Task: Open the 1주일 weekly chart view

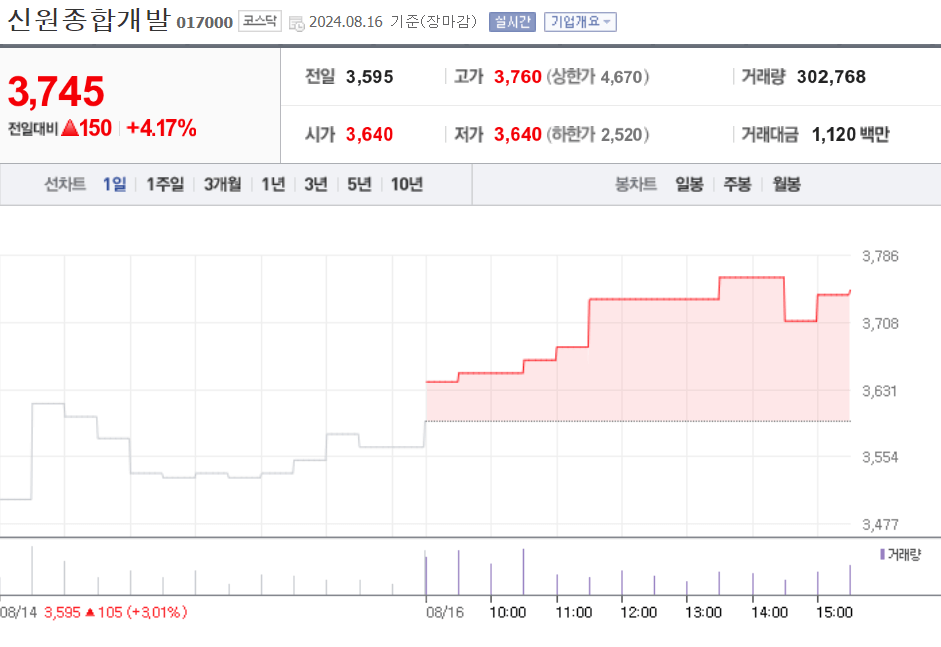Action: click(164, 185)
